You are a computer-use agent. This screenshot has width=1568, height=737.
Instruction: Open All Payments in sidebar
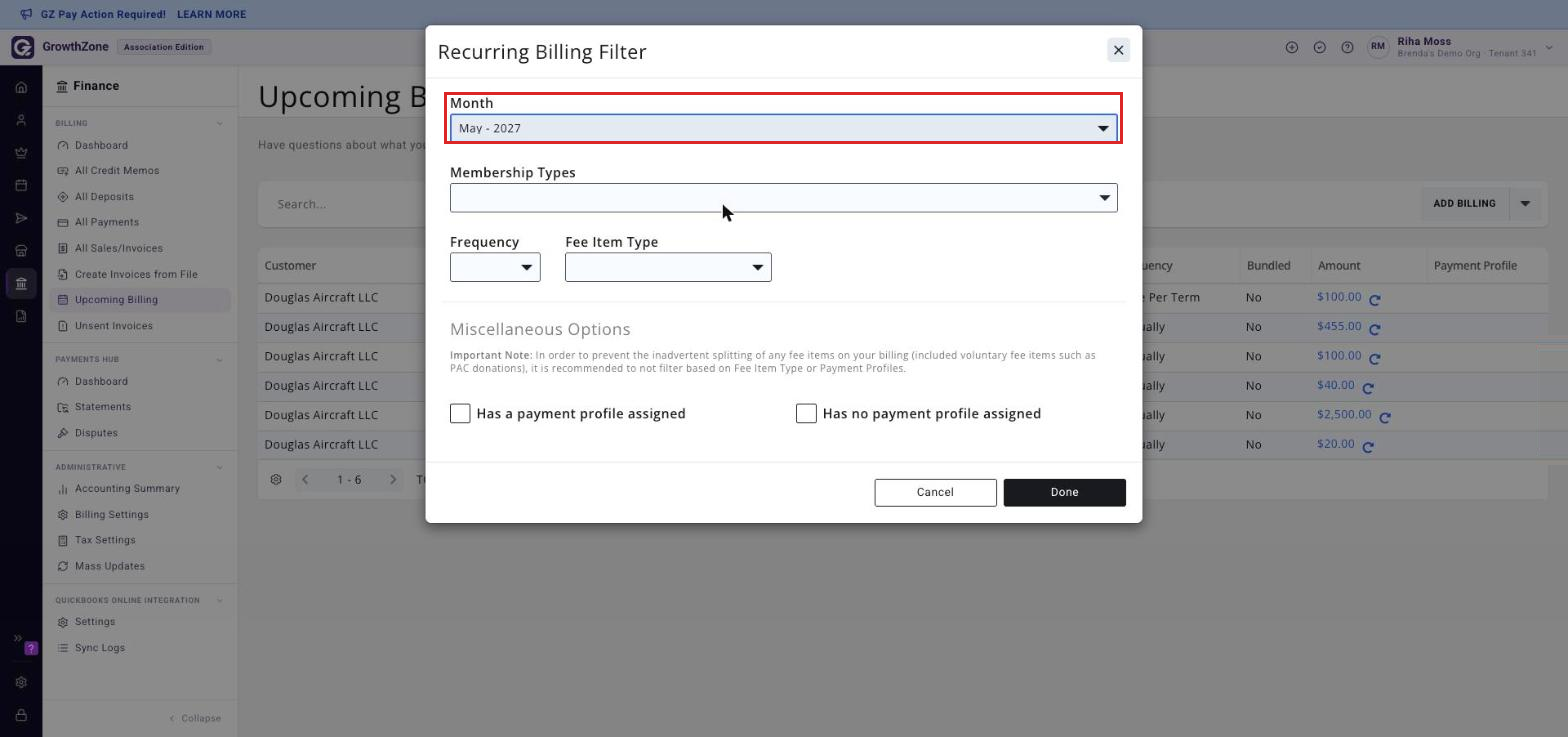pos(107,223)
